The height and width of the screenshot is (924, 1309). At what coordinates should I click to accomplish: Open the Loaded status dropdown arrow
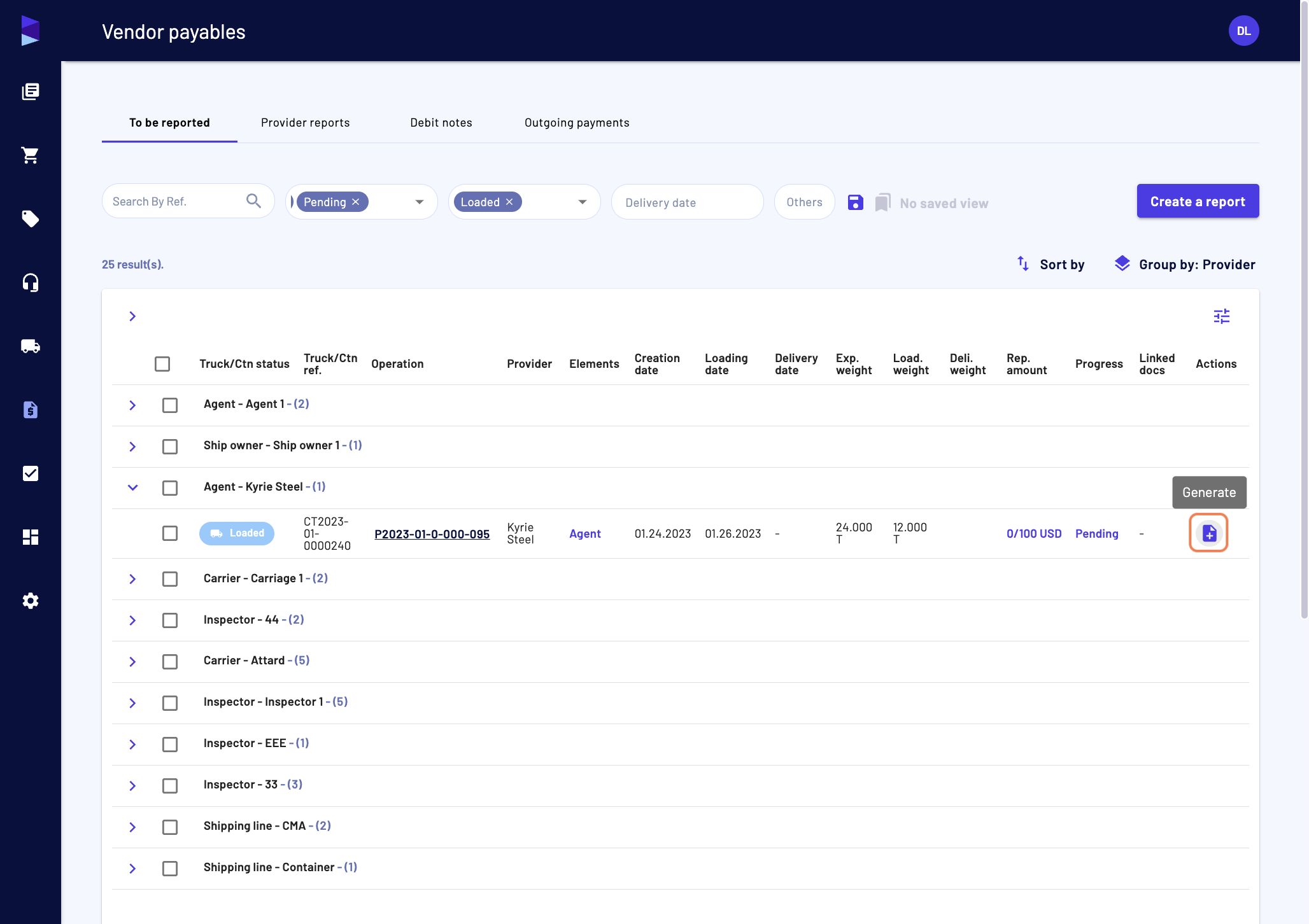click(x=582, y=202)
